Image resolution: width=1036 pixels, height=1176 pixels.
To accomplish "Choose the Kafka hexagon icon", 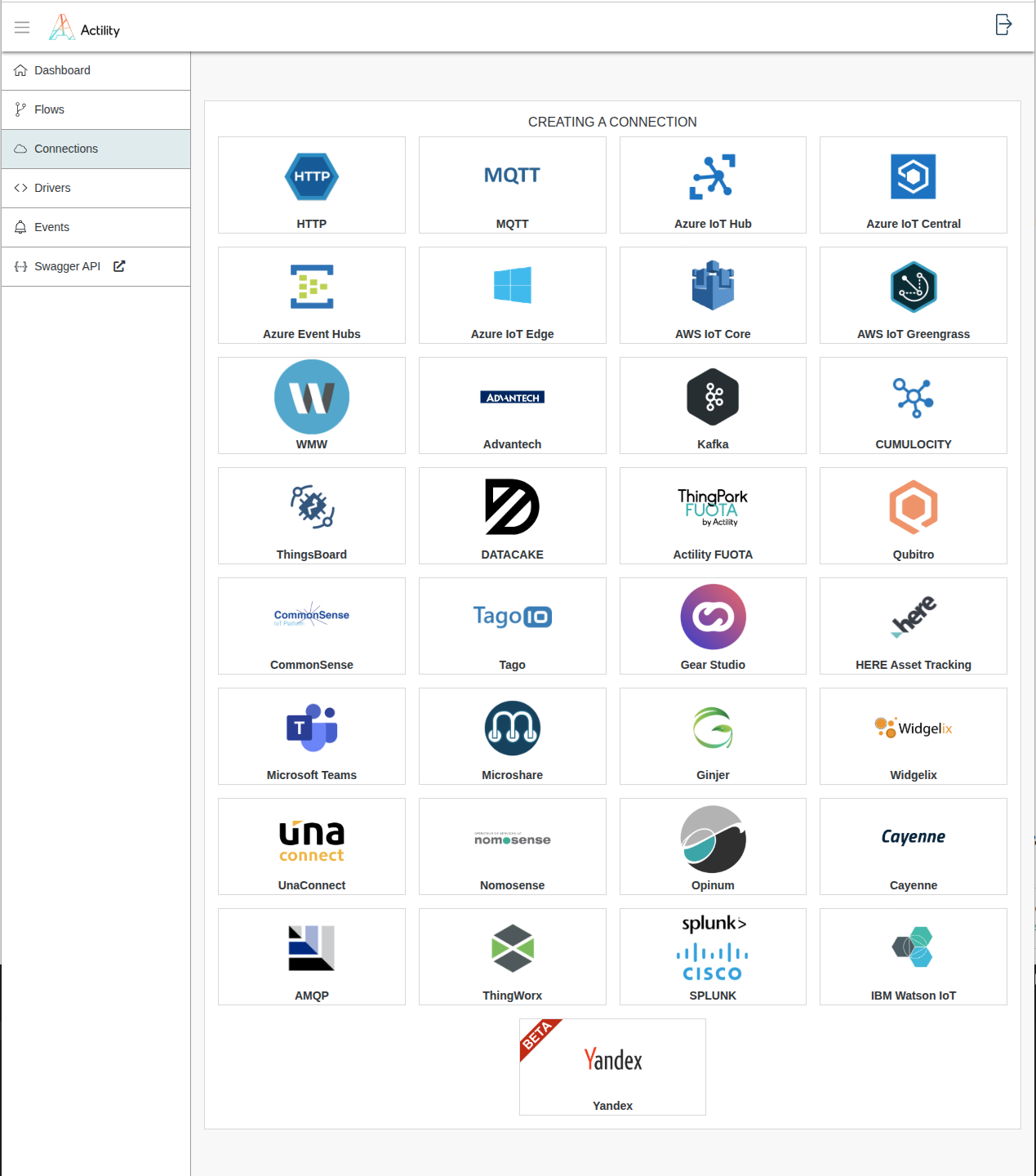I will [x=713, y=397].
